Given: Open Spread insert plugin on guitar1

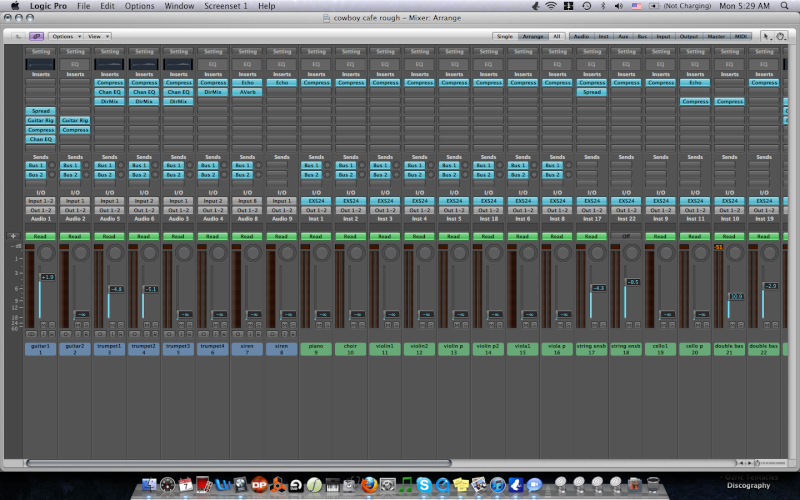Looking at the screenshot, I should (x=40, y=111).
